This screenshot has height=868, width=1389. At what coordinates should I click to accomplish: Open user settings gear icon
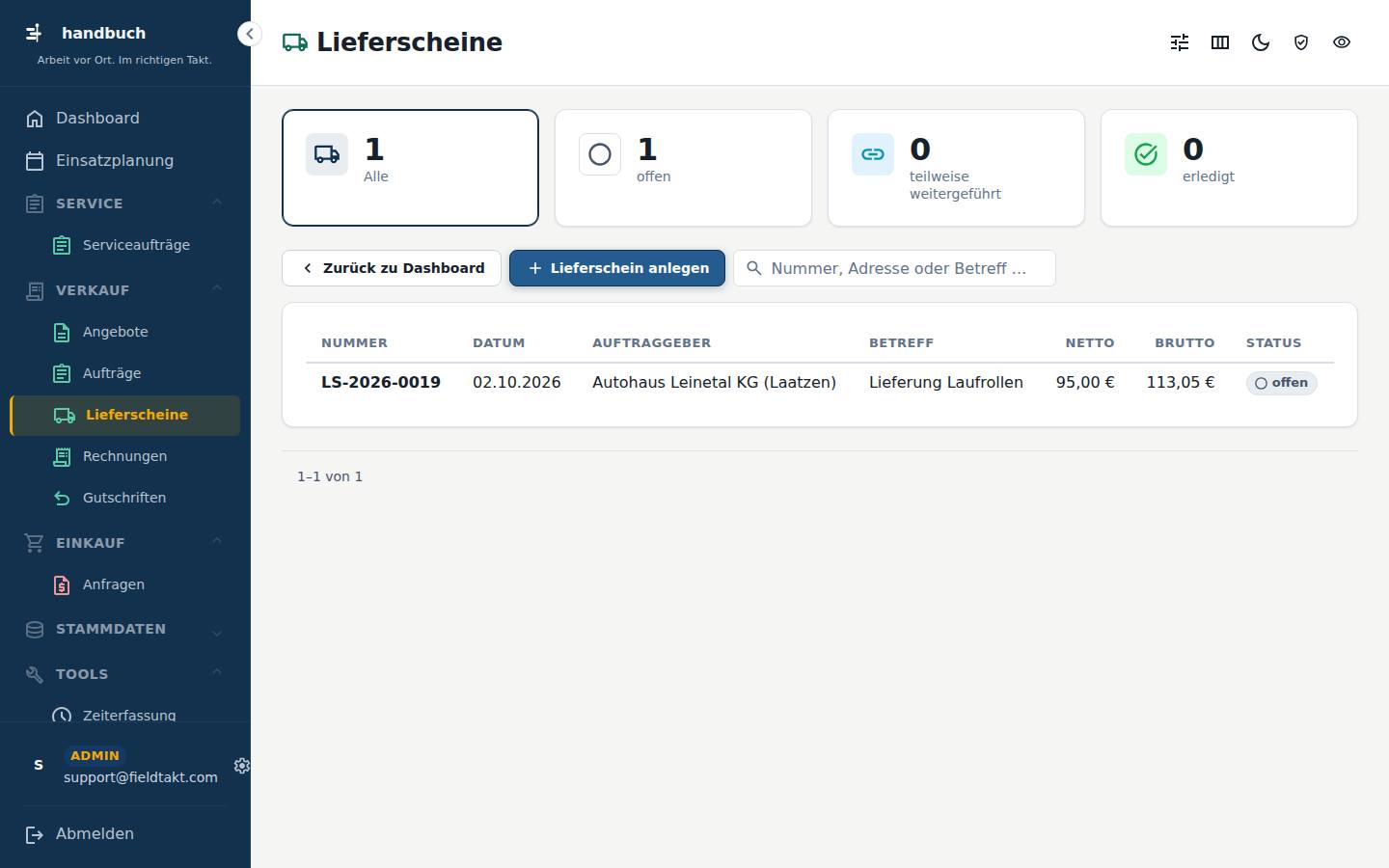tap(242, 766)
